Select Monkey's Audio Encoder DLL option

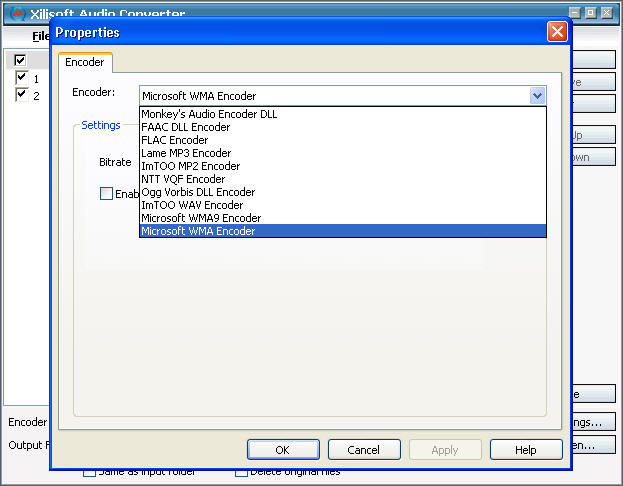click(343, 114)
